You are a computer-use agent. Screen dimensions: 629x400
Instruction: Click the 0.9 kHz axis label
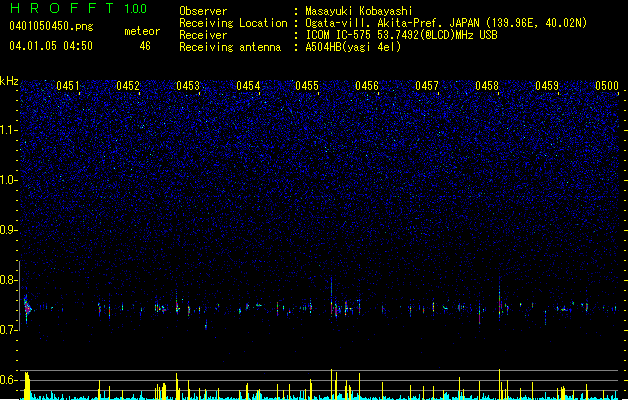pyautogui.click(x=9, y=230)
